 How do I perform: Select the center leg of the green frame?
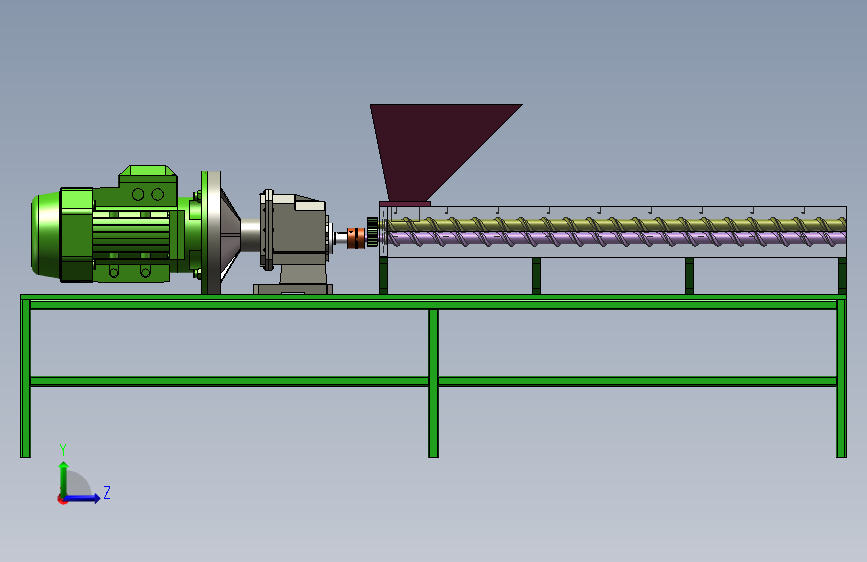point(434,383)
